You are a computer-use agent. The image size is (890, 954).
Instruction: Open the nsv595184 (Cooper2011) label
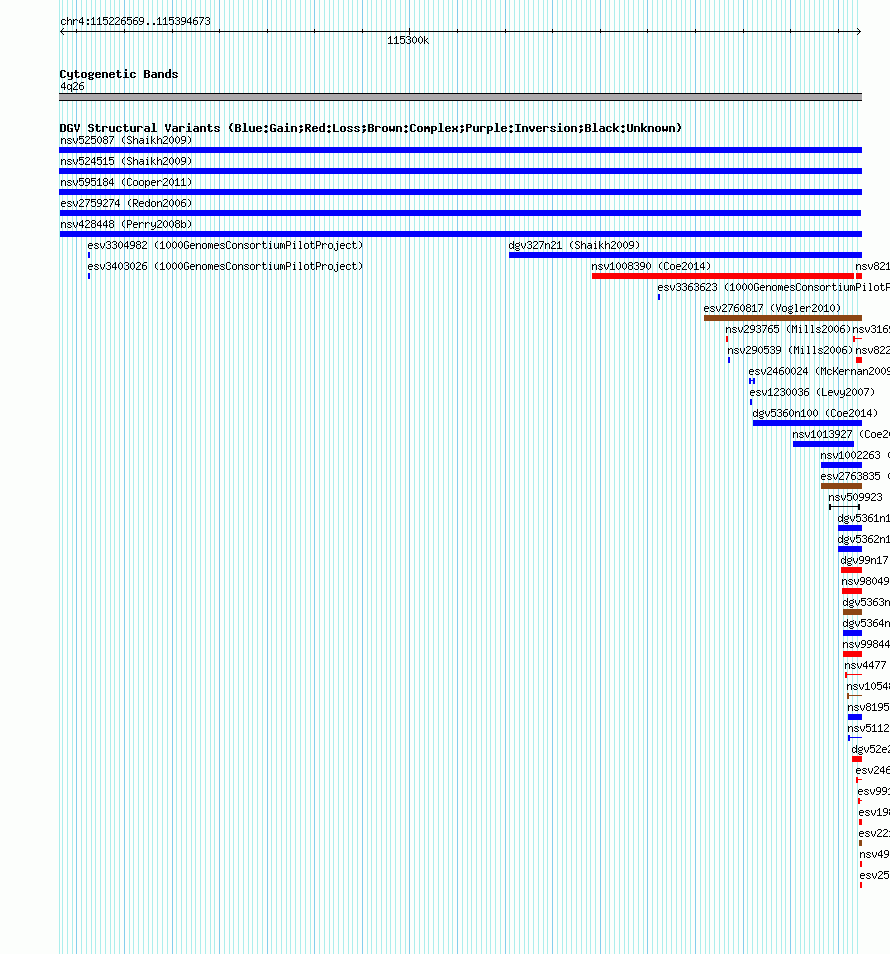[x=126, y=182]
